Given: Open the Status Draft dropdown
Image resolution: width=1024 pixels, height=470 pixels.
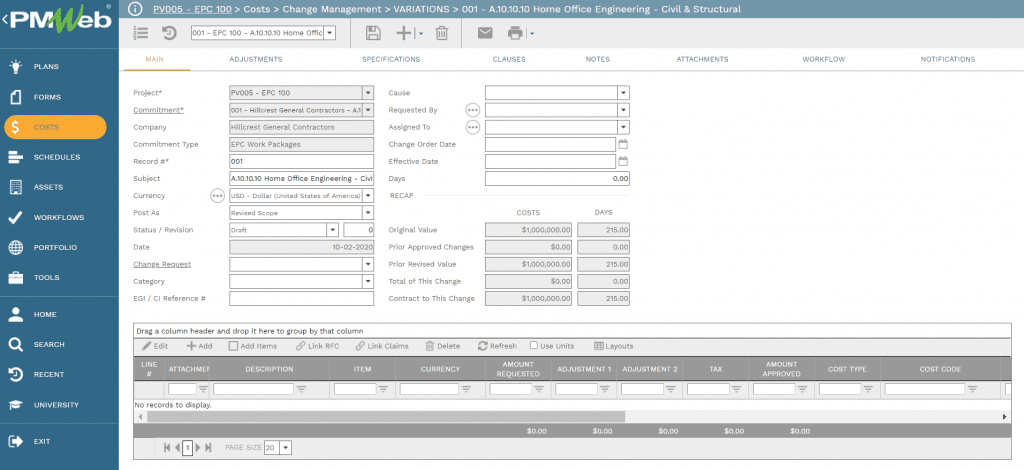Looking at the screenshot, I should click(x=332, y=230).
